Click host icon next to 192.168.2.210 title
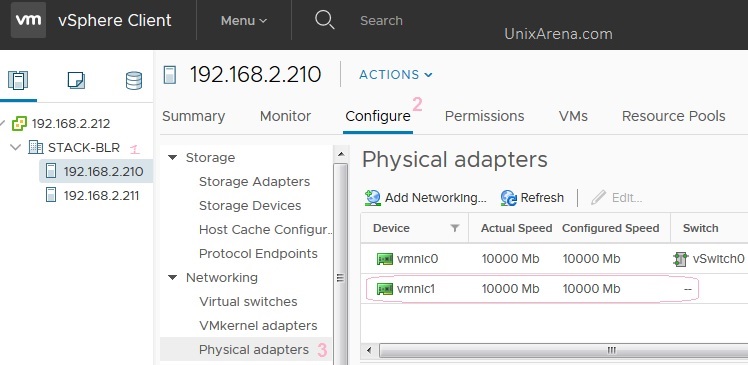 pyautogui.click(x=170, y=75)
